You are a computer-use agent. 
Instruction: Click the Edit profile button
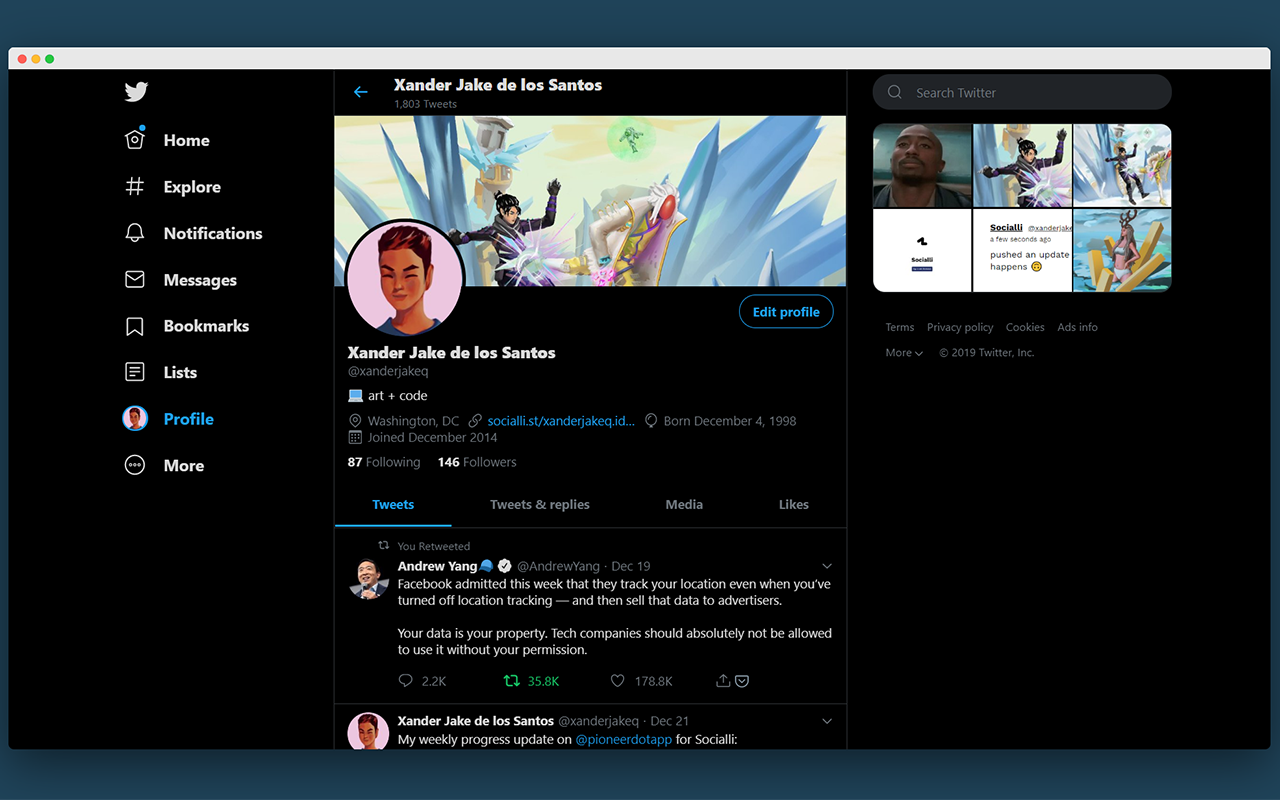[786, 312]
